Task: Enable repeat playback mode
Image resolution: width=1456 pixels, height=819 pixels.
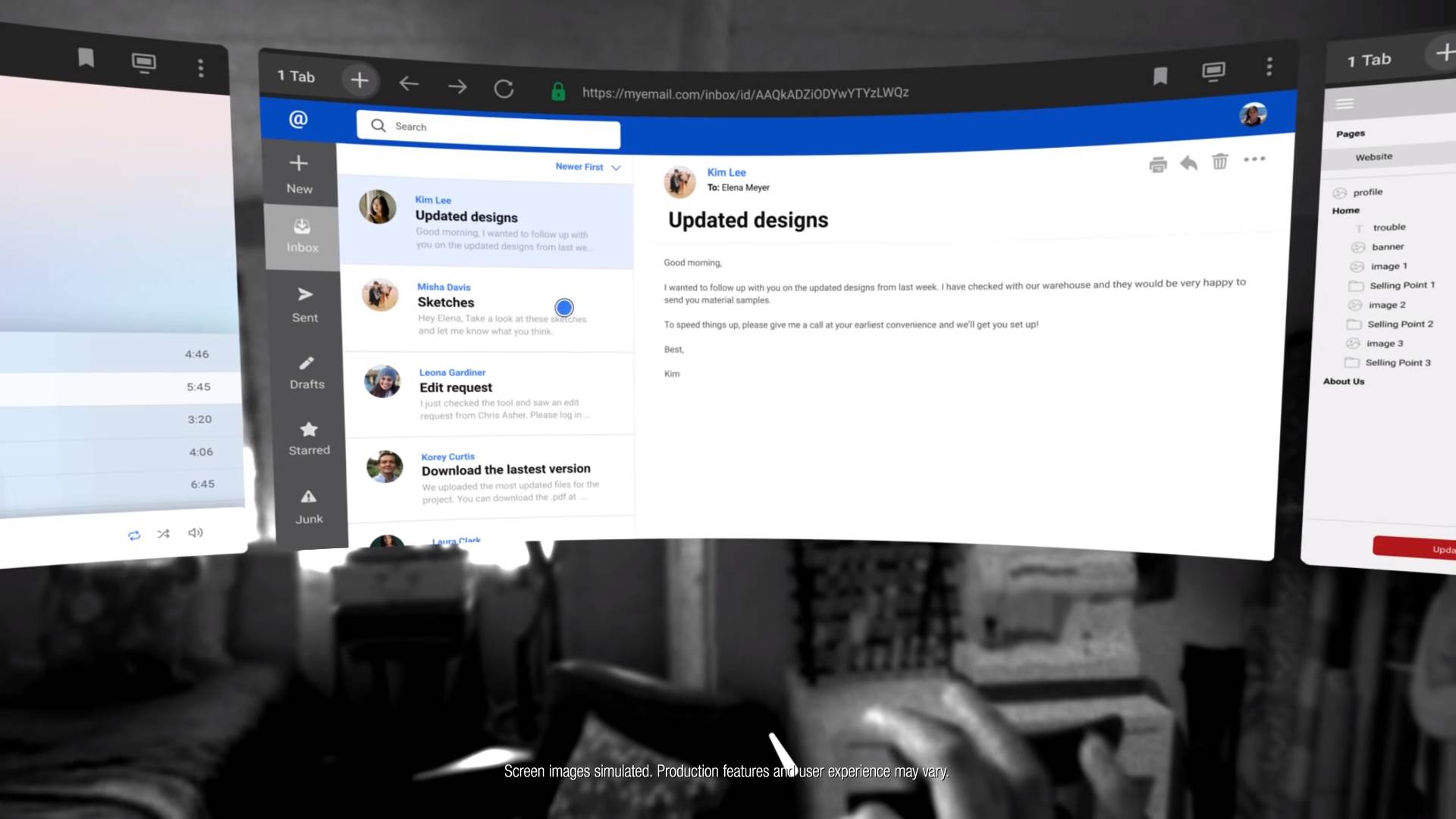Action: [x=133, y=535]
